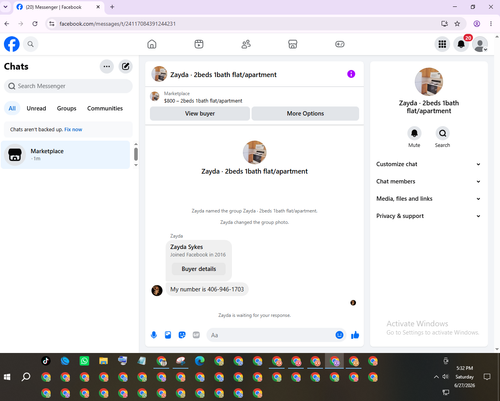The image size is (500, 401).
Task: Click the chat list scrollbar
Action: click(136, 154)
